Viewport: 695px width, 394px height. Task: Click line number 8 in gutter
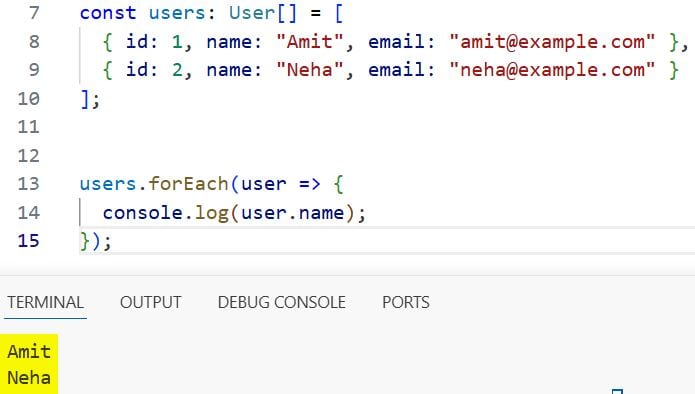[x=34, y=42]
